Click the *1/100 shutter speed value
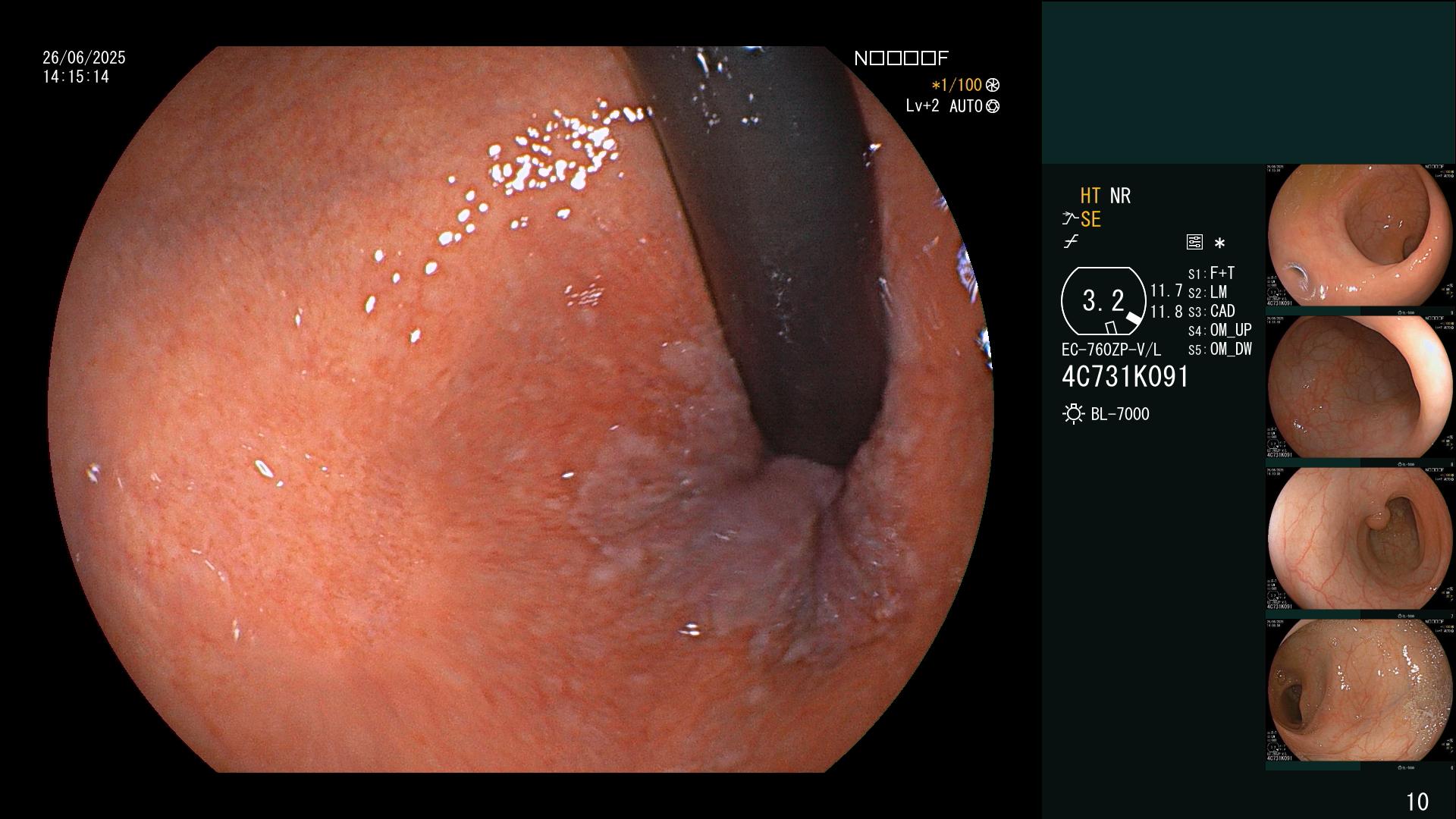 (x=956, y=86)
